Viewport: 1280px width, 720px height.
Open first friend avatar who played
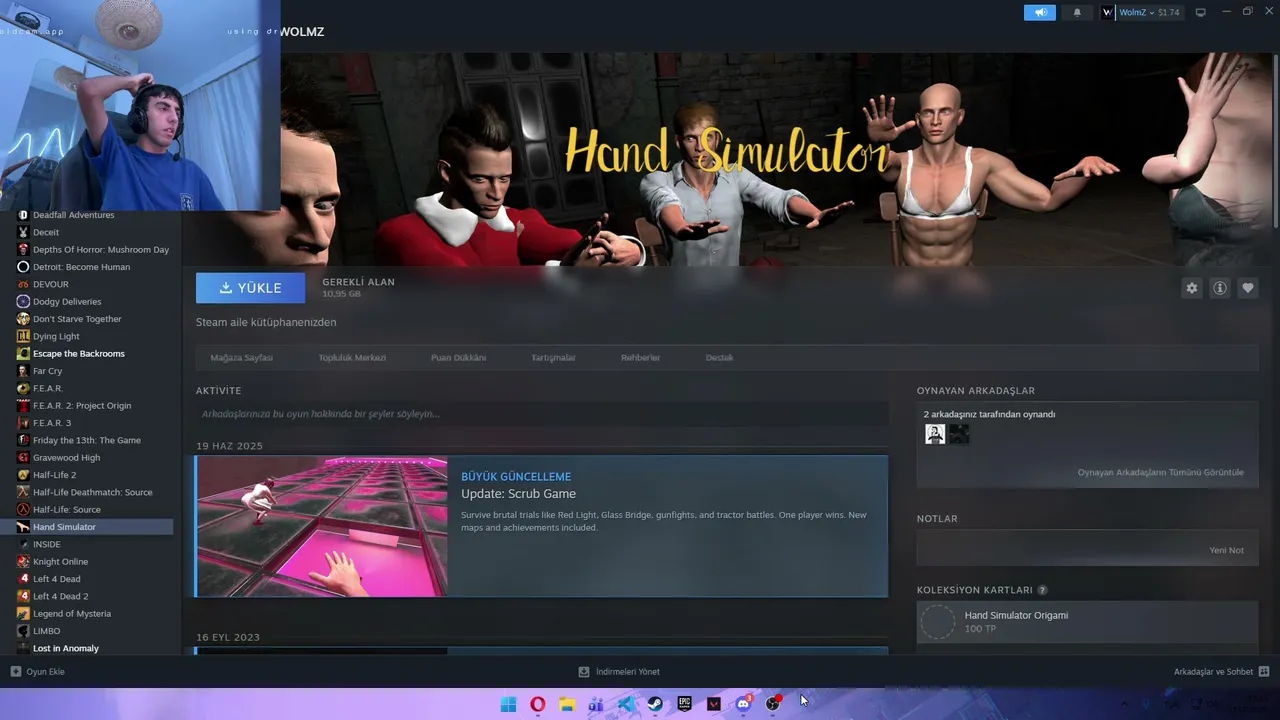click(x=935, y=434)
